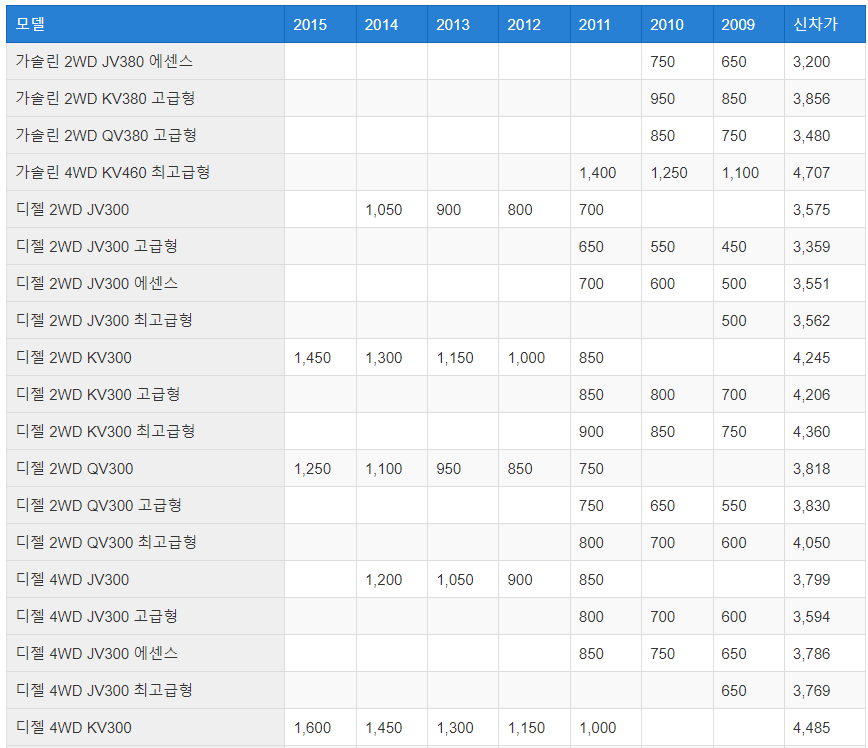Screen dimensions: 868x748
Task: Select row 디젤 4WD JV300 최고급형
Action: [x=436, y=690]
